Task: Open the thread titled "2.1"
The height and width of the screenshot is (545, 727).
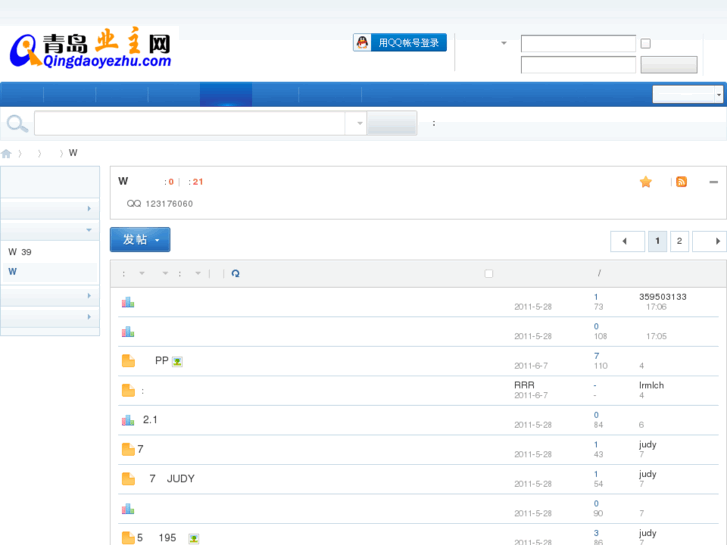Action: pos(150,420)
